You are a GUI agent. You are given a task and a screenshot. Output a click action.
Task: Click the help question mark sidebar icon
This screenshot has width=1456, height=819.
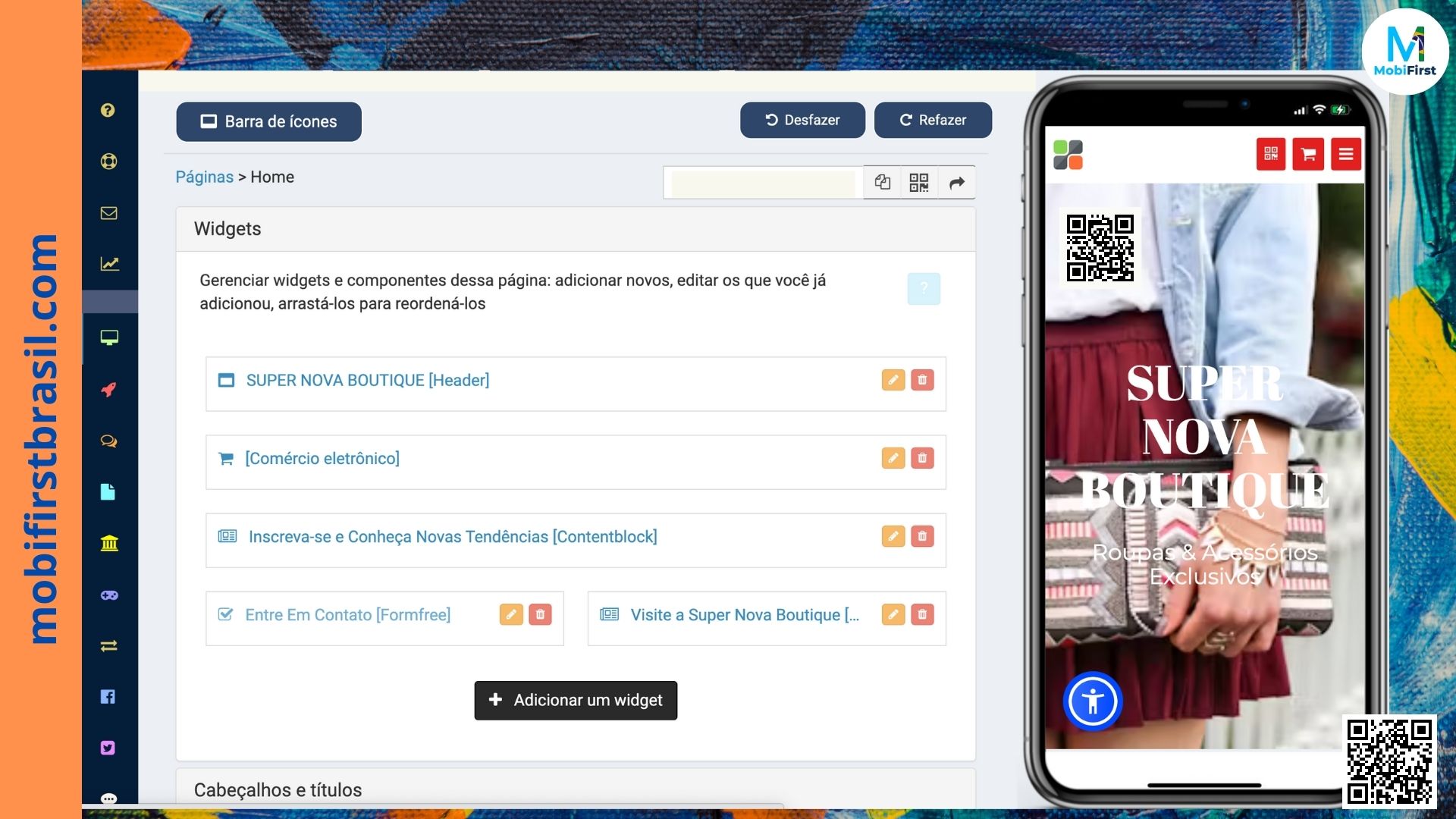click(x=108, y=110)
